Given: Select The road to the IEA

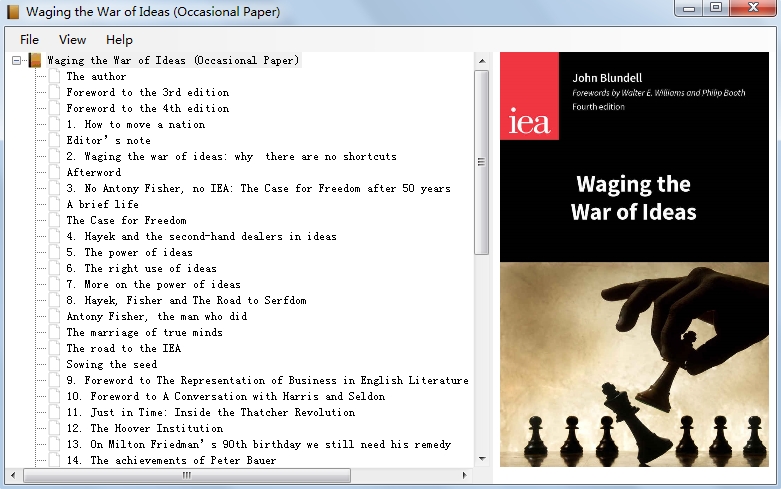Looking at the screenshot, I should click(x=124, y=348).
